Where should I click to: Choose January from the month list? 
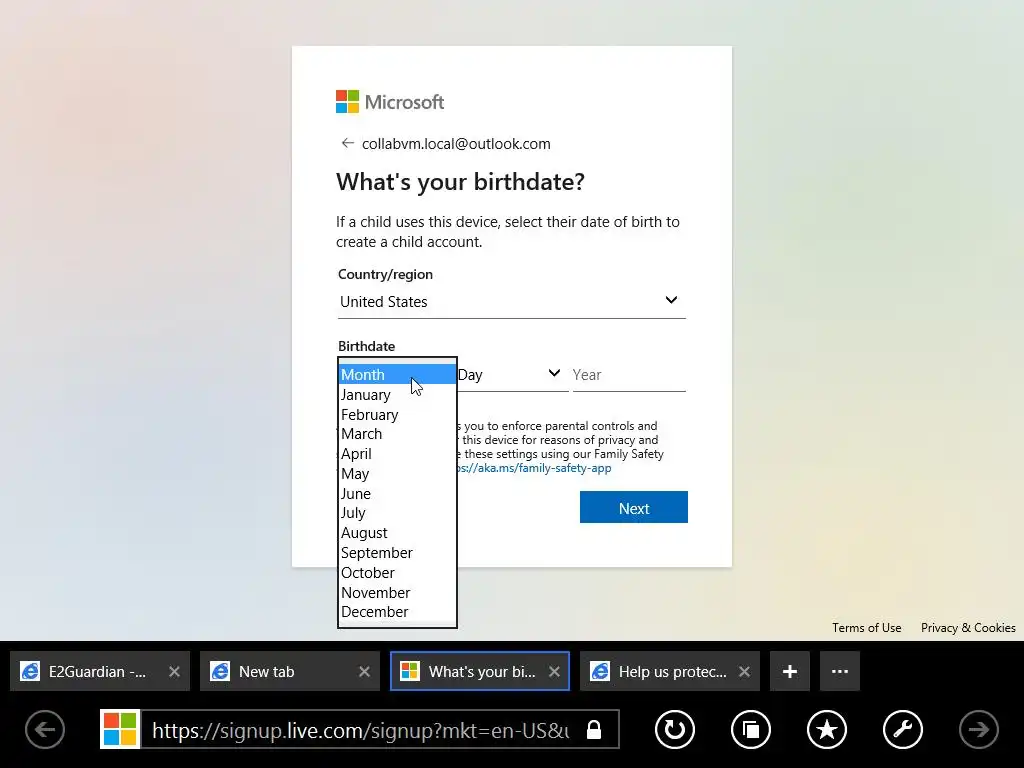(397, 394)
